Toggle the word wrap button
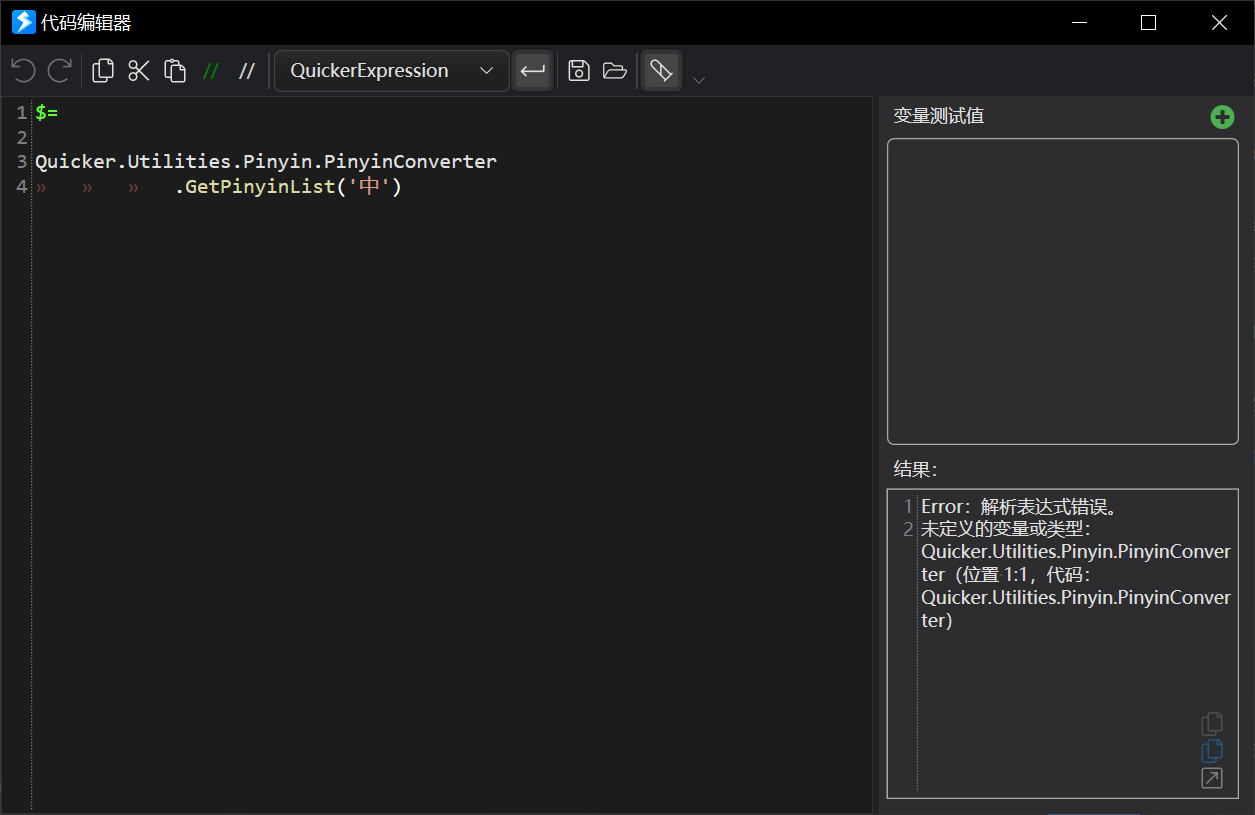Viewport: 1255px width, 815px height. (x=533, y=71)
